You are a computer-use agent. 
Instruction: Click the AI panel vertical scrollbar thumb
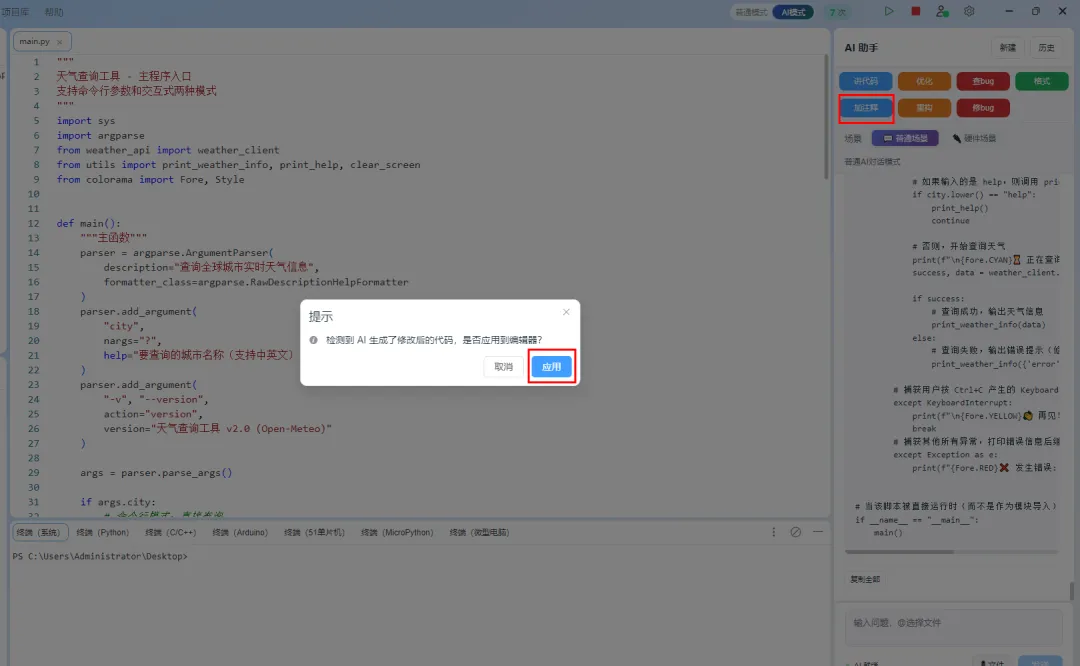[x=1072, y=591]
